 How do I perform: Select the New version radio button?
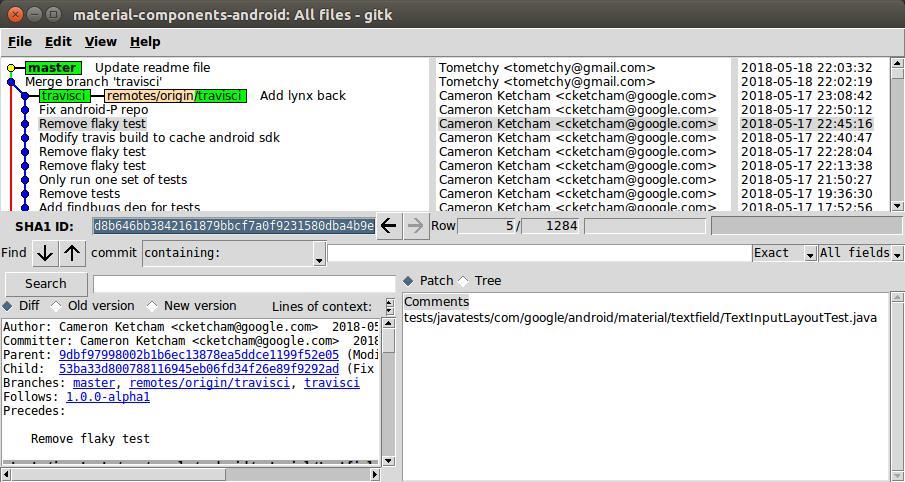coord(152,306)
